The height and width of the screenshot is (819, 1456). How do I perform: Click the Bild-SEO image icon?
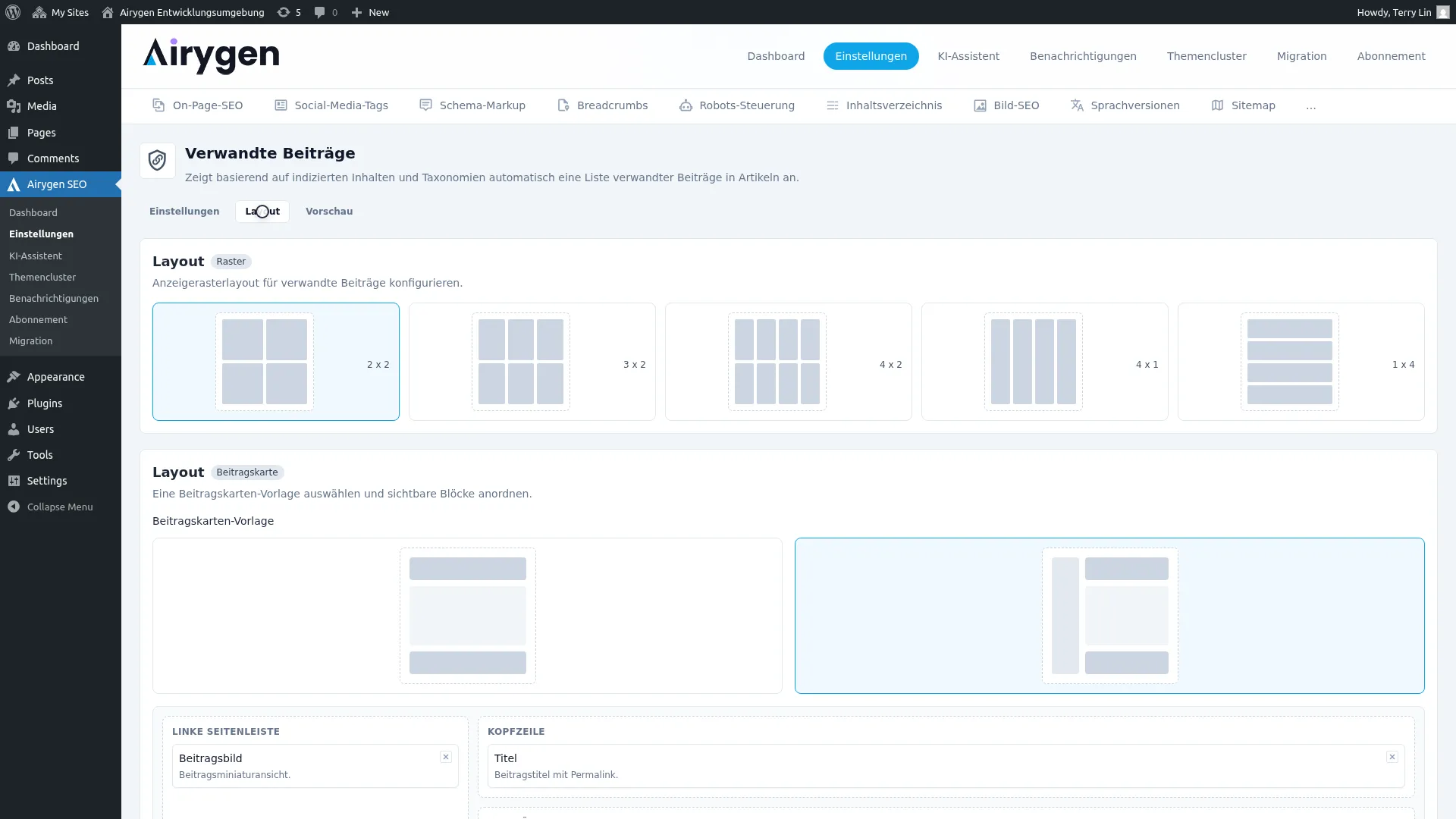click(980, 105)
